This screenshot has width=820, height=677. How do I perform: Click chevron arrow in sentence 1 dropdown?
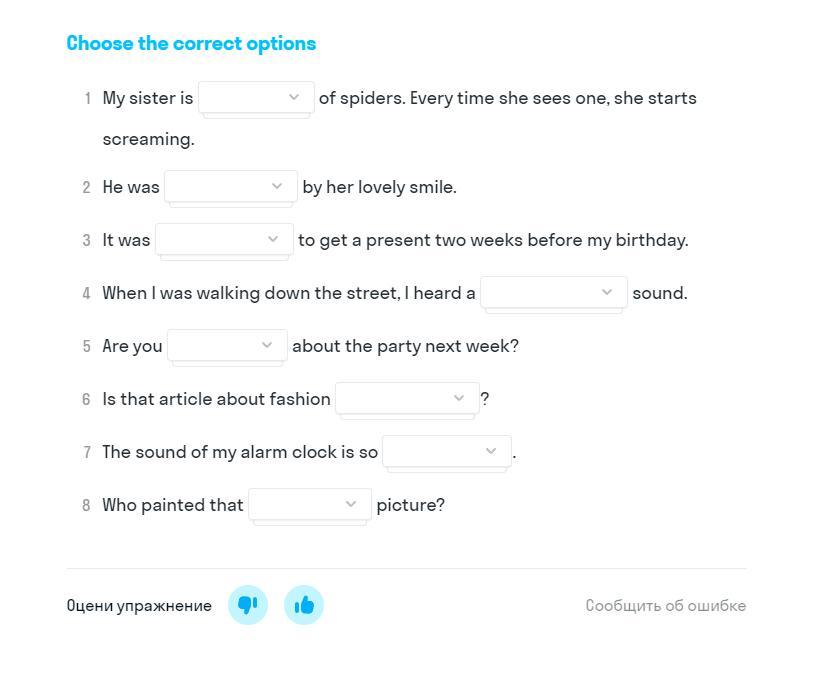pos(294,97)
